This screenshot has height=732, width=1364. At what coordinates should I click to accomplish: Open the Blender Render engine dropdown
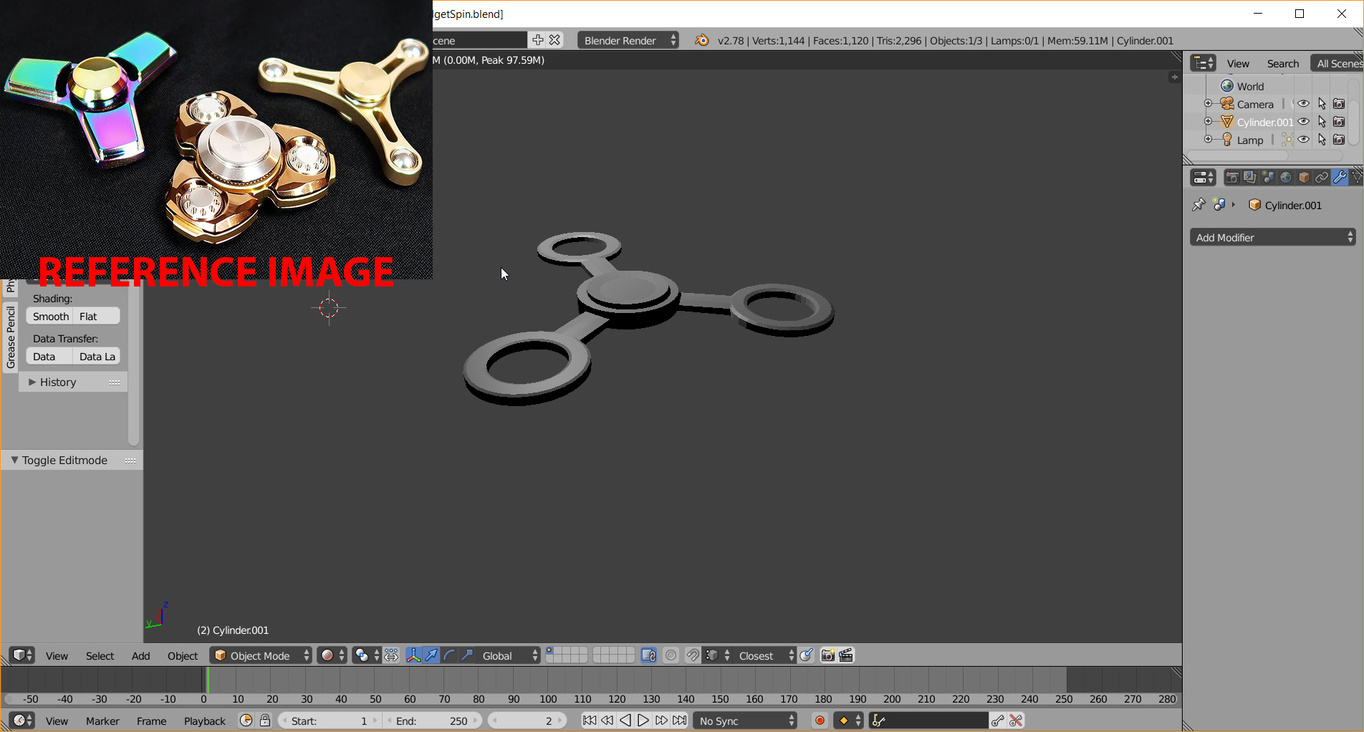click(x=629, y=40)
